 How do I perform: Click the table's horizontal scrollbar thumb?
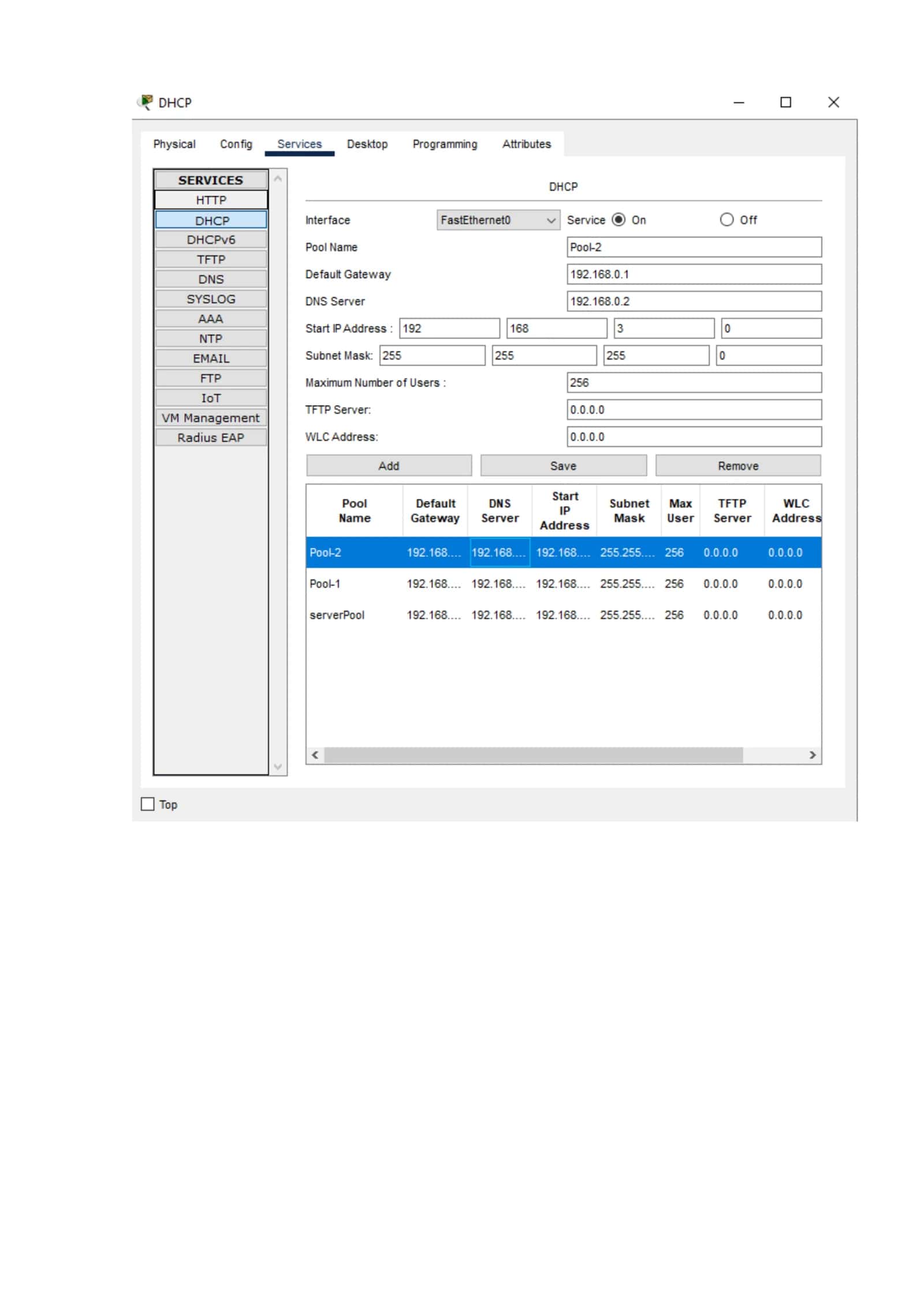point(533,755)
